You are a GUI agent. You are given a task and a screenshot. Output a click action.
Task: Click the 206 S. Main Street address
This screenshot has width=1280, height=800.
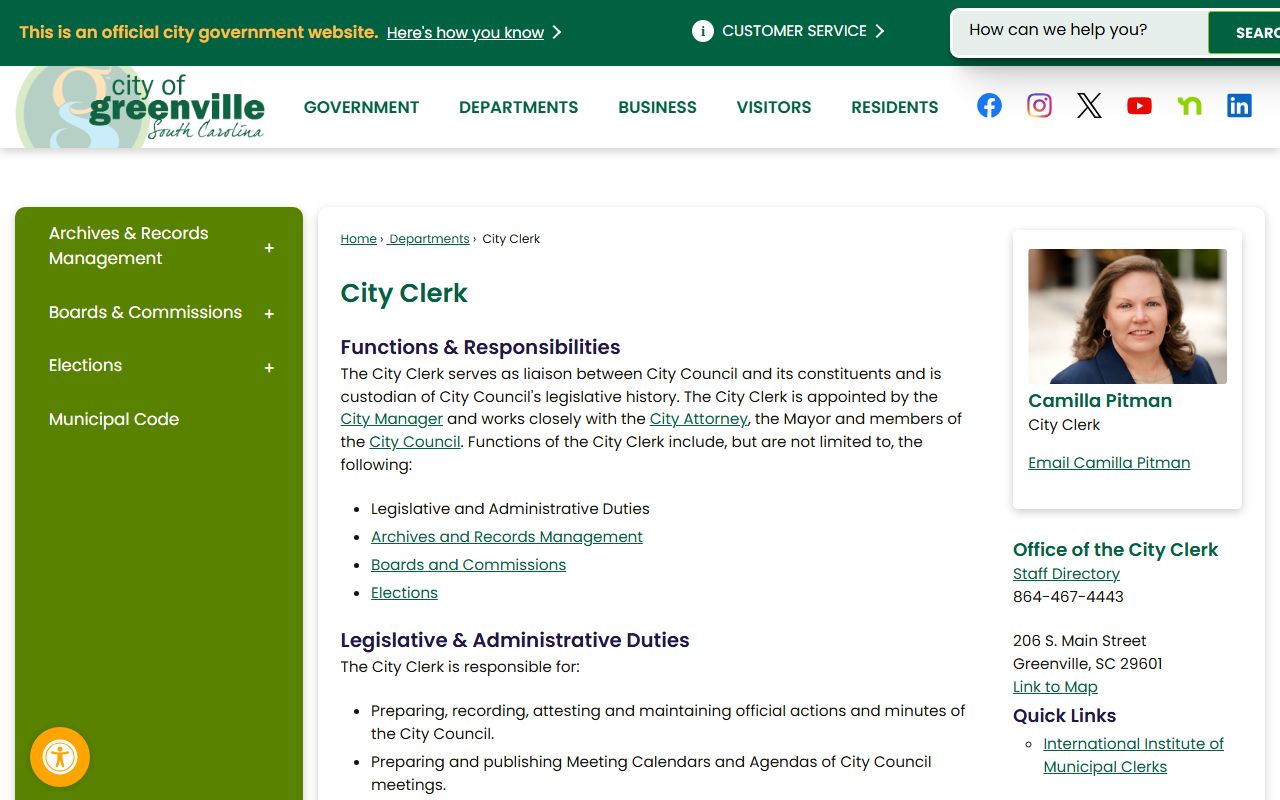pyautogui.click(x=1080, y=641)
